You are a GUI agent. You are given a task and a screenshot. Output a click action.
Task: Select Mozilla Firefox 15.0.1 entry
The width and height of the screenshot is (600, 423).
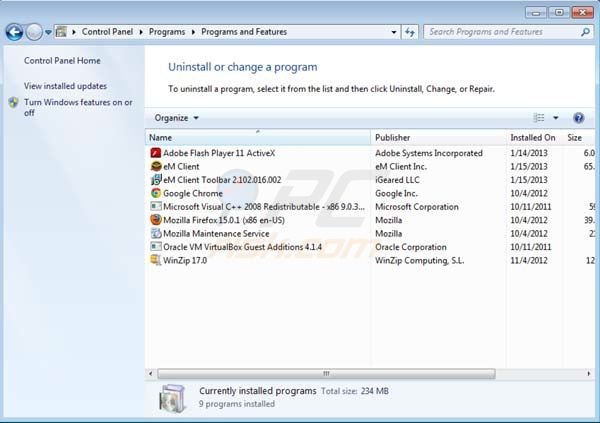(224, 220)
